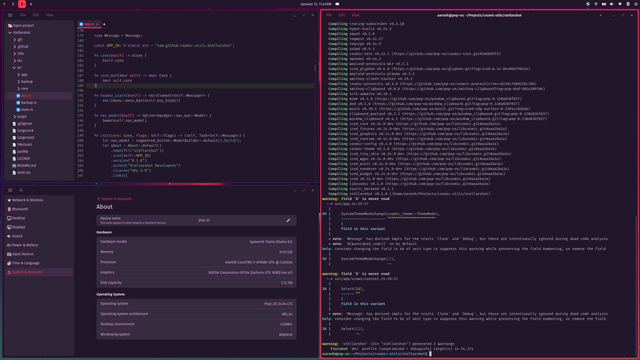The image size is (640, 360).
Task: Open the date and time panel applet
Action: click(x=316, y=4)
